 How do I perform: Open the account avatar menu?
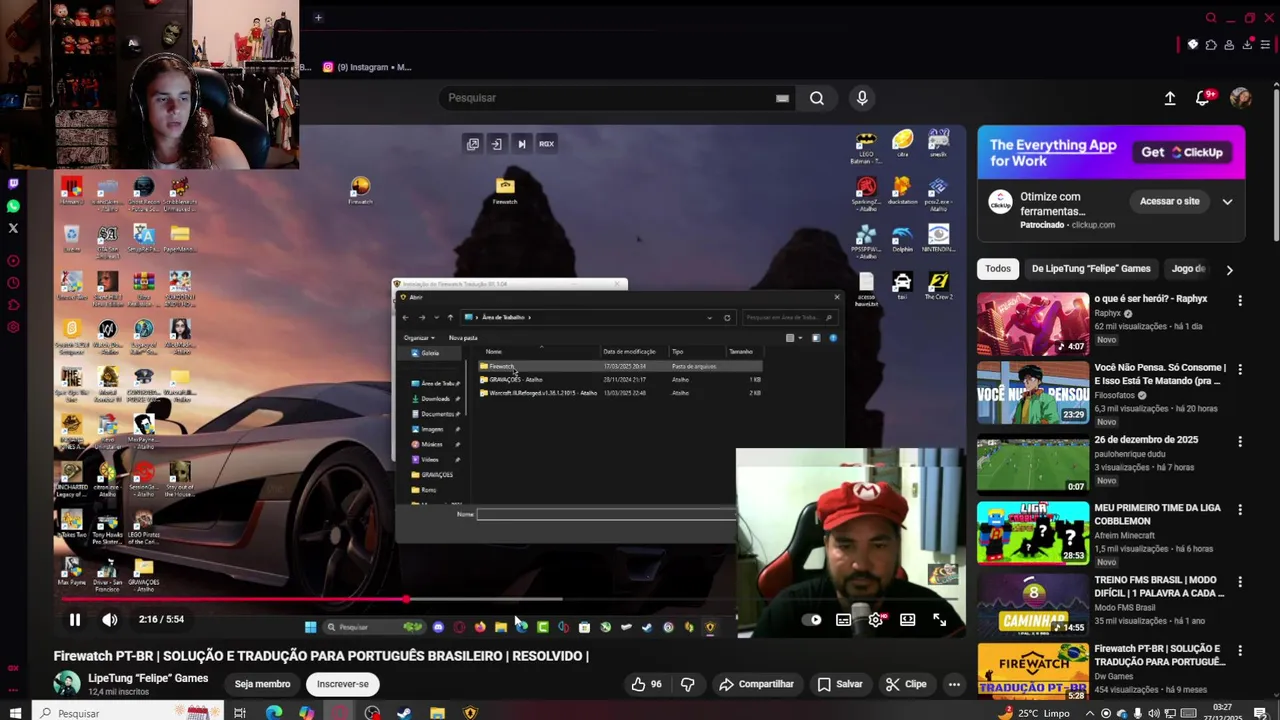(x=1241, y=98)
